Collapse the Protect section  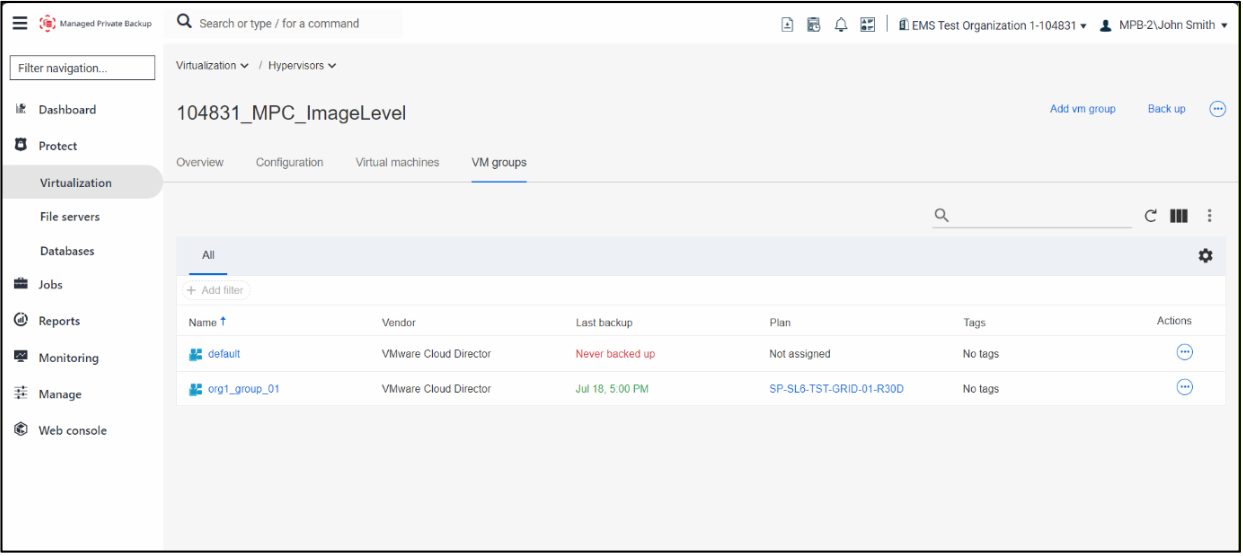57,146
